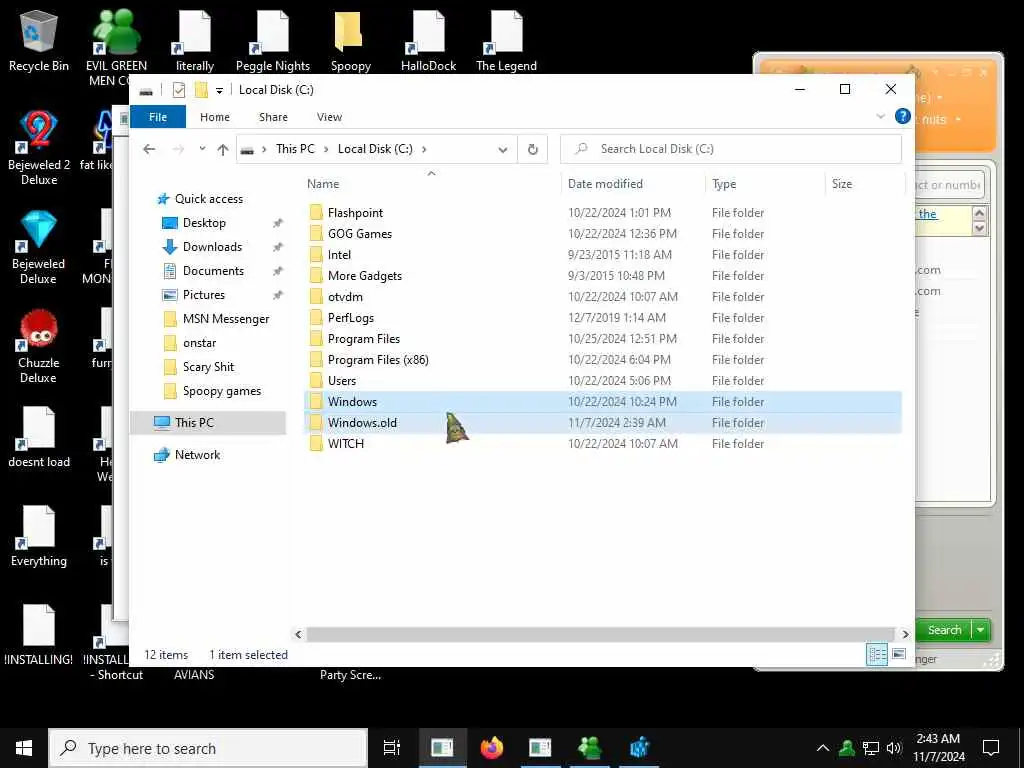
Task: Expand the chevron after Local Disk (C:) in path
Action: (424, 149)
